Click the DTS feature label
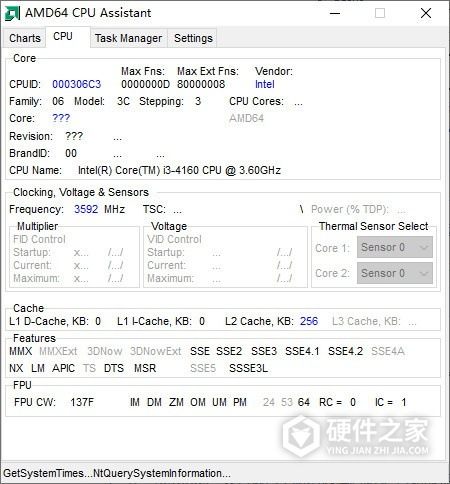Screen dimensions: 450x484 coord(114,368)
